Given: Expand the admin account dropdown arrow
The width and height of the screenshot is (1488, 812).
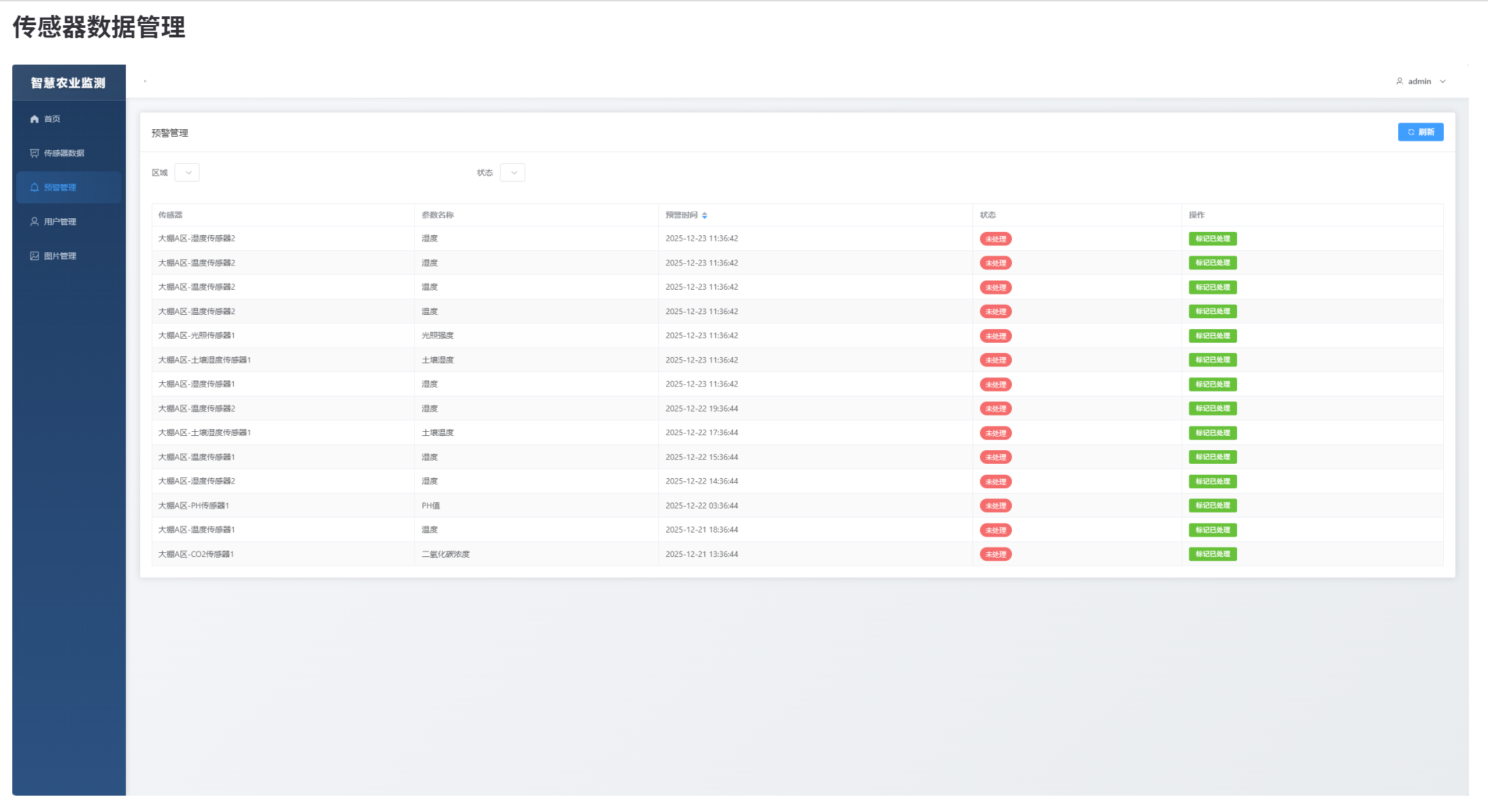Looking at the screenshot, I should (x=1442, y=82).
